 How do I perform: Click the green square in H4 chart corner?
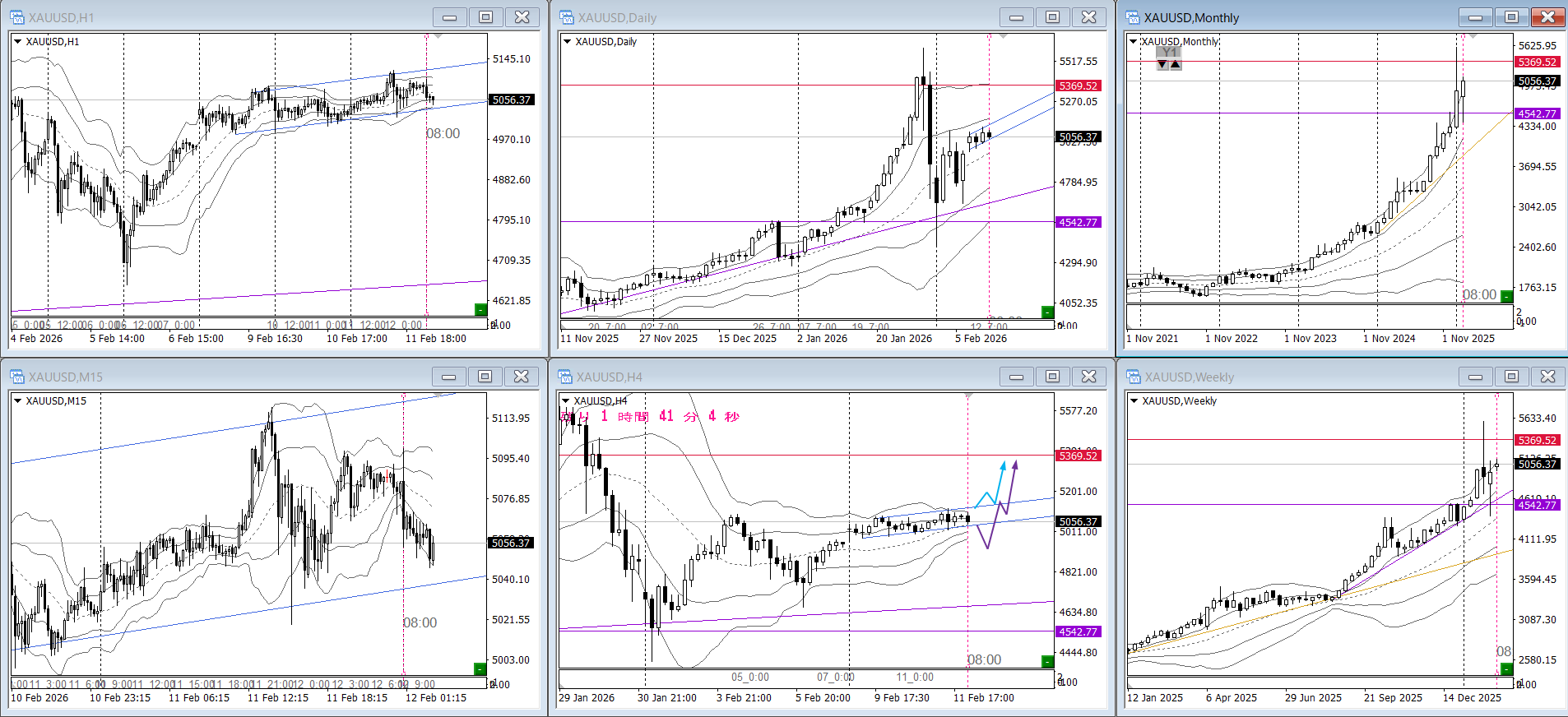click(1047, 662)
